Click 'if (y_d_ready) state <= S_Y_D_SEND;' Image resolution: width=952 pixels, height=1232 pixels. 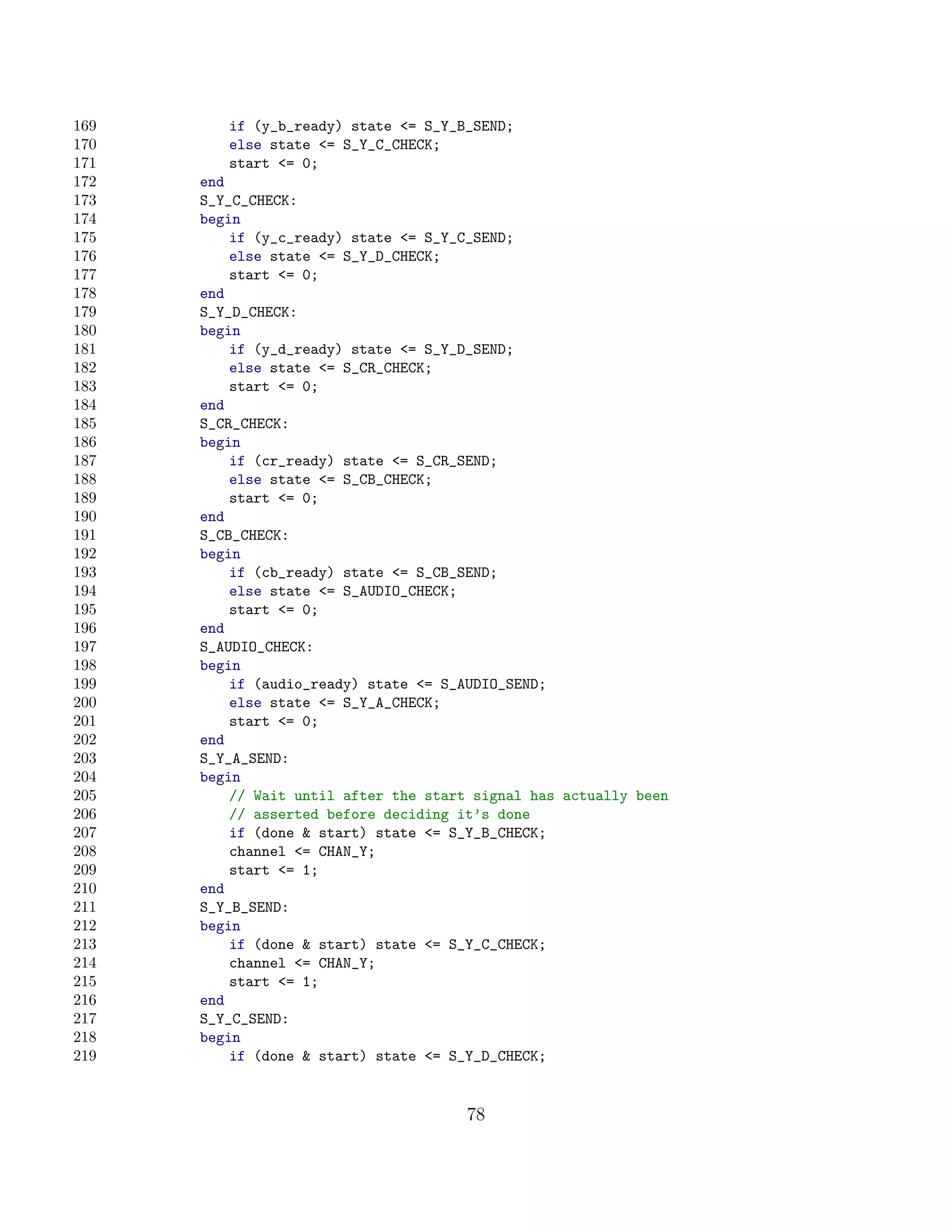[x=371, y=350]
